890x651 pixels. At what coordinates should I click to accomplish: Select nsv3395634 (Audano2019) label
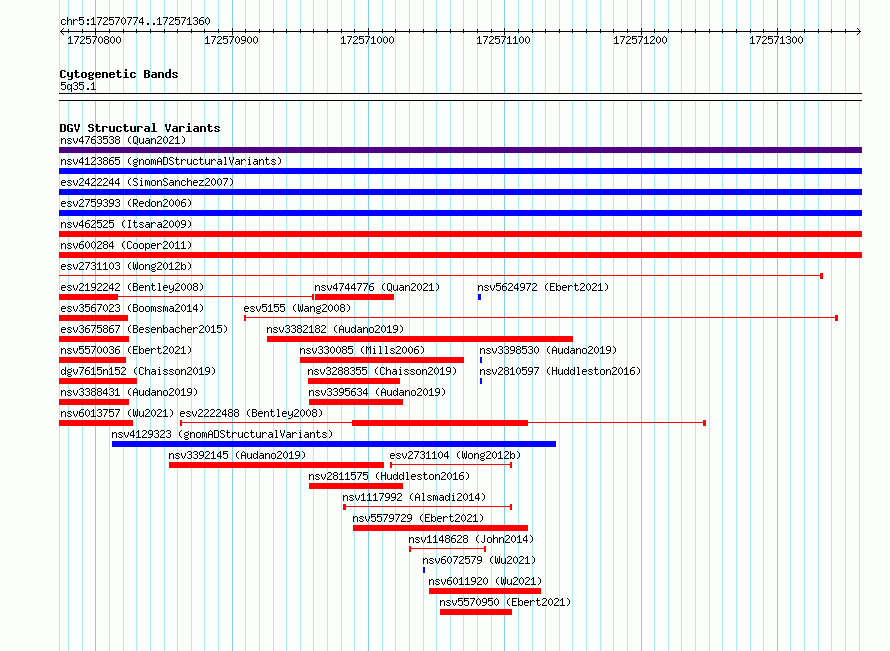click(377, 392)
